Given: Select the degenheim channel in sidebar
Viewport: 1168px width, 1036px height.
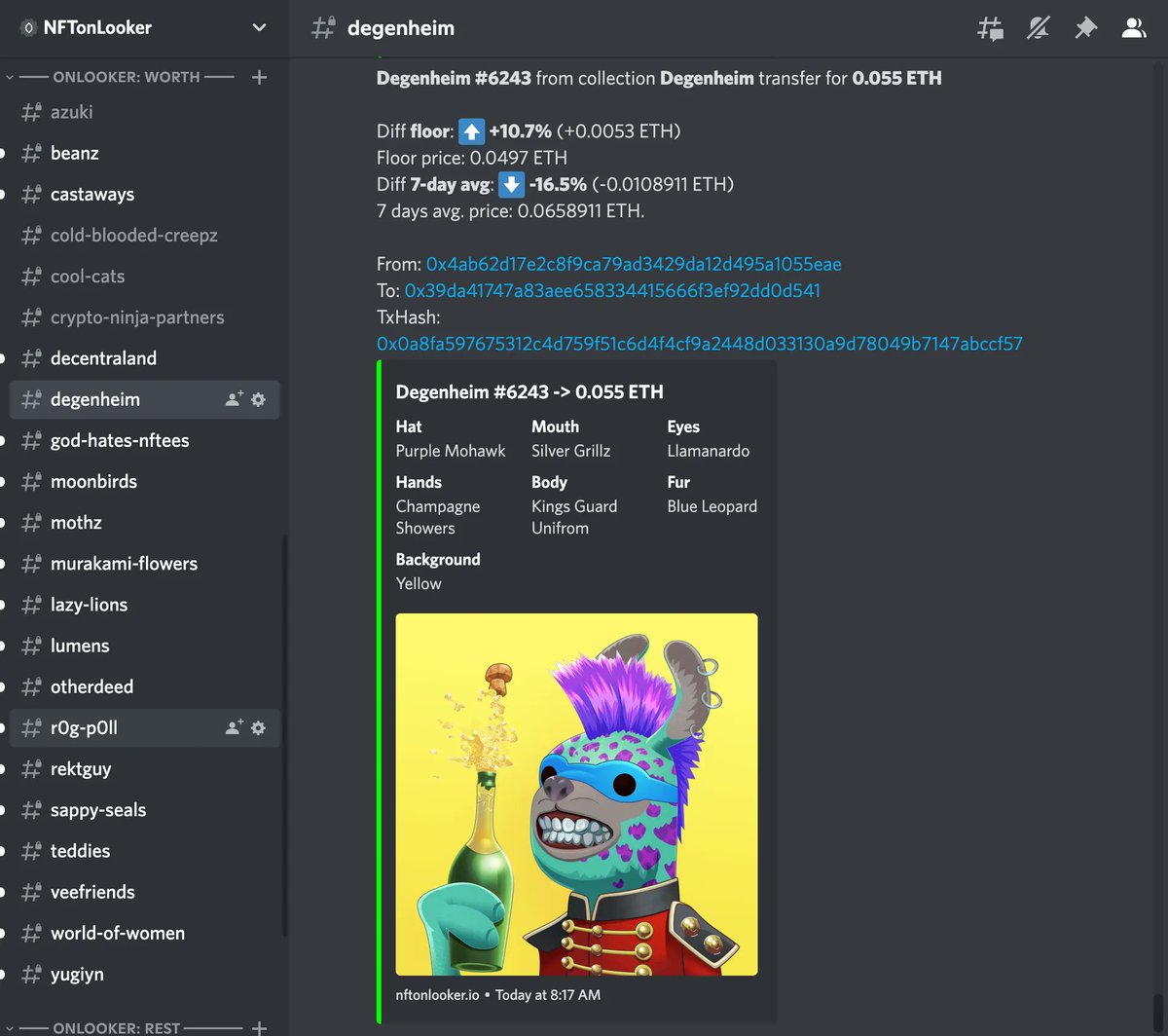Looking at the screenshot, I should click(144, 399).
